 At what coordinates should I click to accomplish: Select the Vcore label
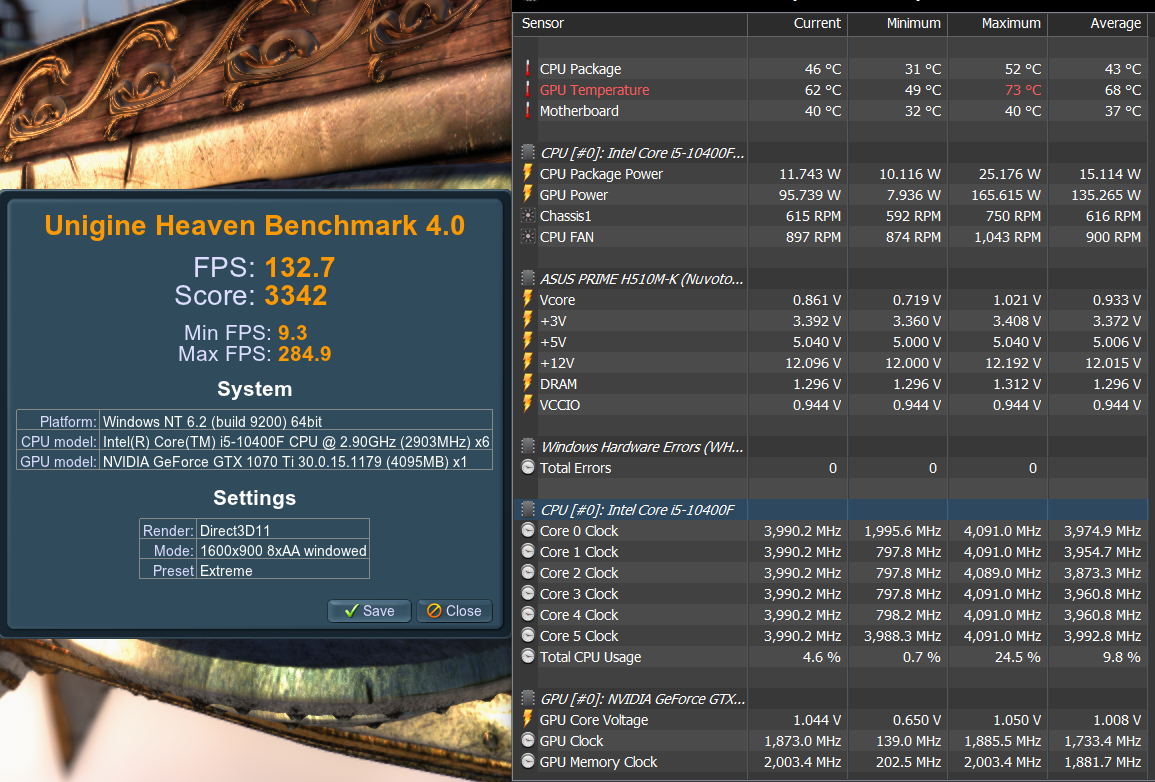point(557,300)
